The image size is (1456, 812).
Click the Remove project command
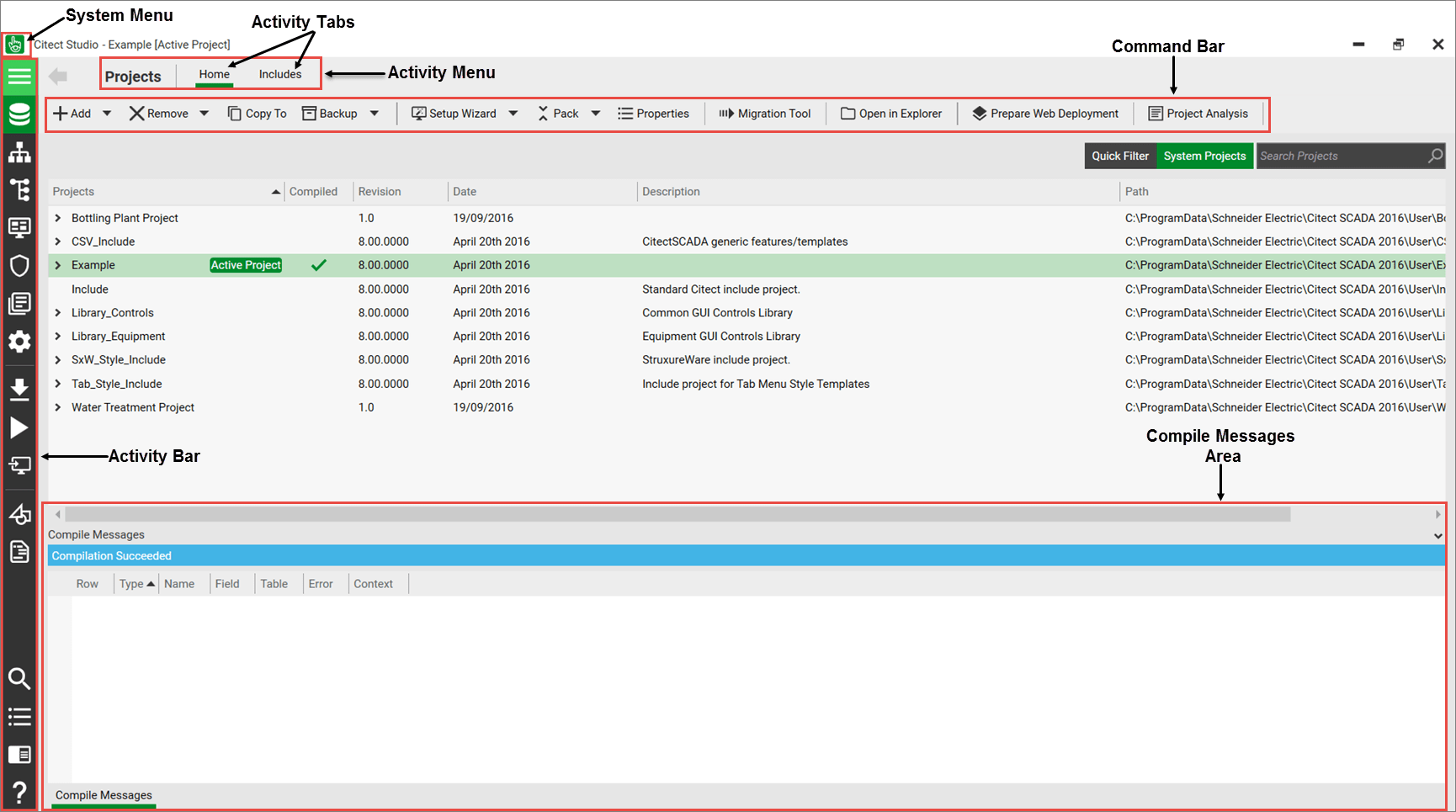[x=159, y=114]
